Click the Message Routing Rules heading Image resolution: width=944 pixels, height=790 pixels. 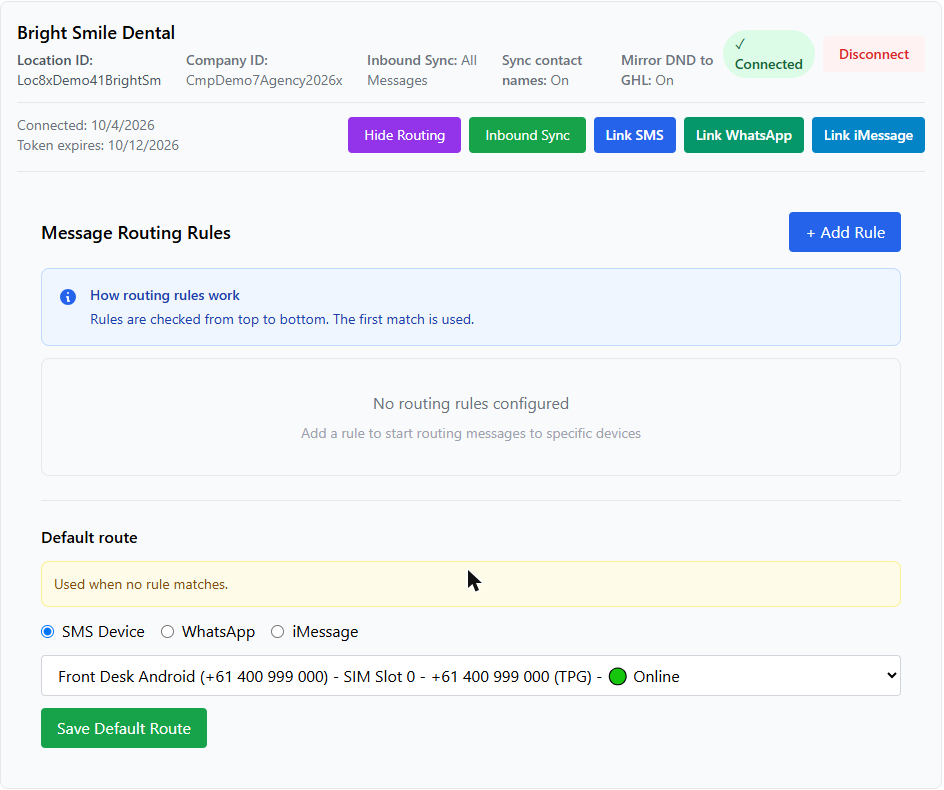136,233
